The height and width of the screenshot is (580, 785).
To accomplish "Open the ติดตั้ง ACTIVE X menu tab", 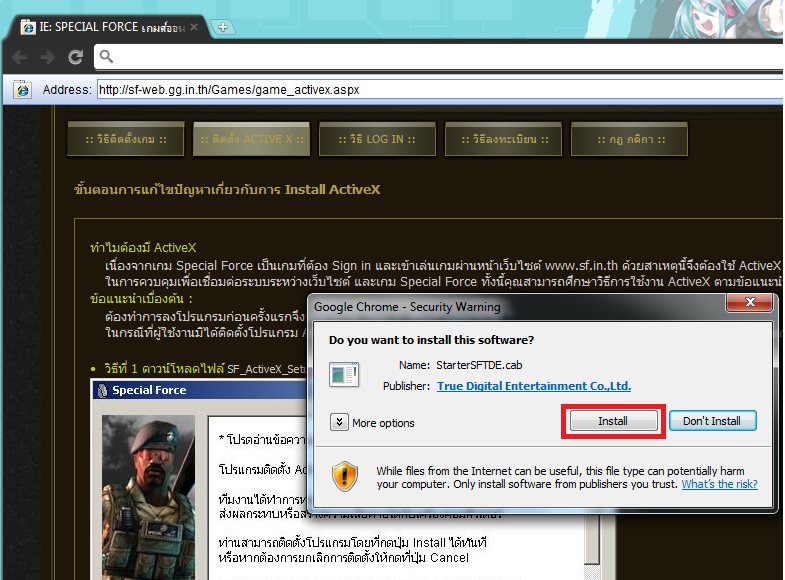I will (252, 139).
